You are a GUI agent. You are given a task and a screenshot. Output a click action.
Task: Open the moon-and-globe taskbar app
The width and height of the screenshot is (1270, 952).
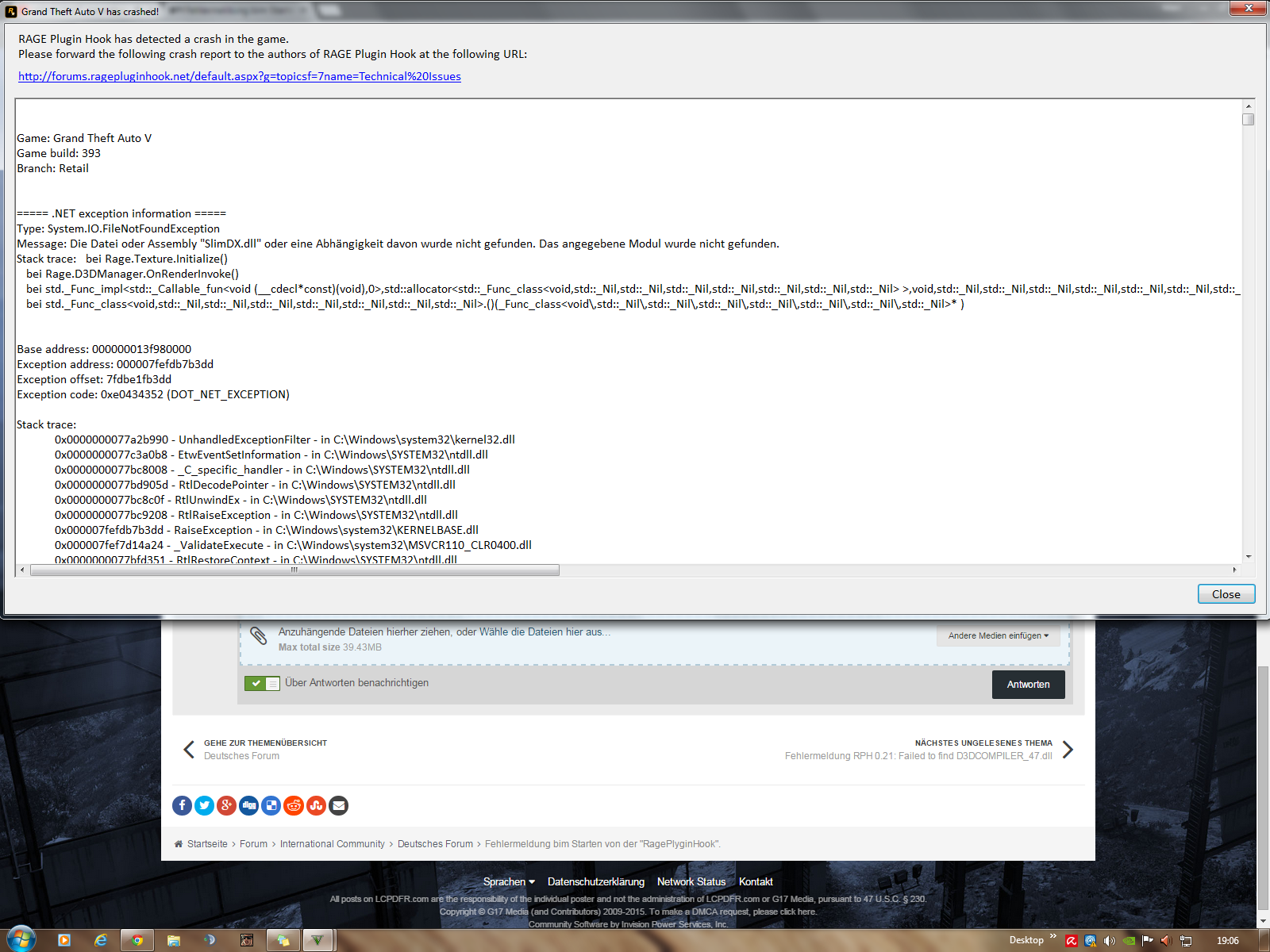tap(210, 940)
